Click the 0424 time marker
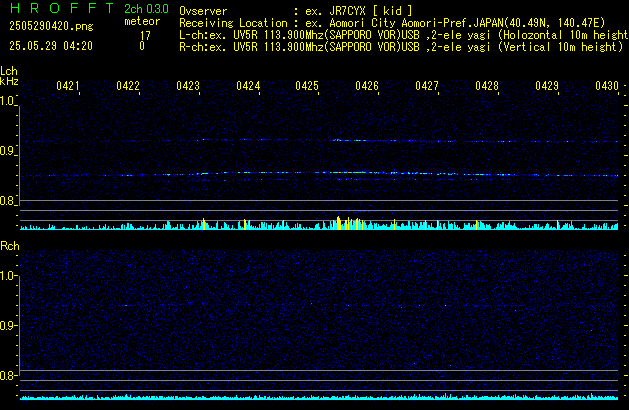This screenshot has width=629, height=410. (248, 86)
